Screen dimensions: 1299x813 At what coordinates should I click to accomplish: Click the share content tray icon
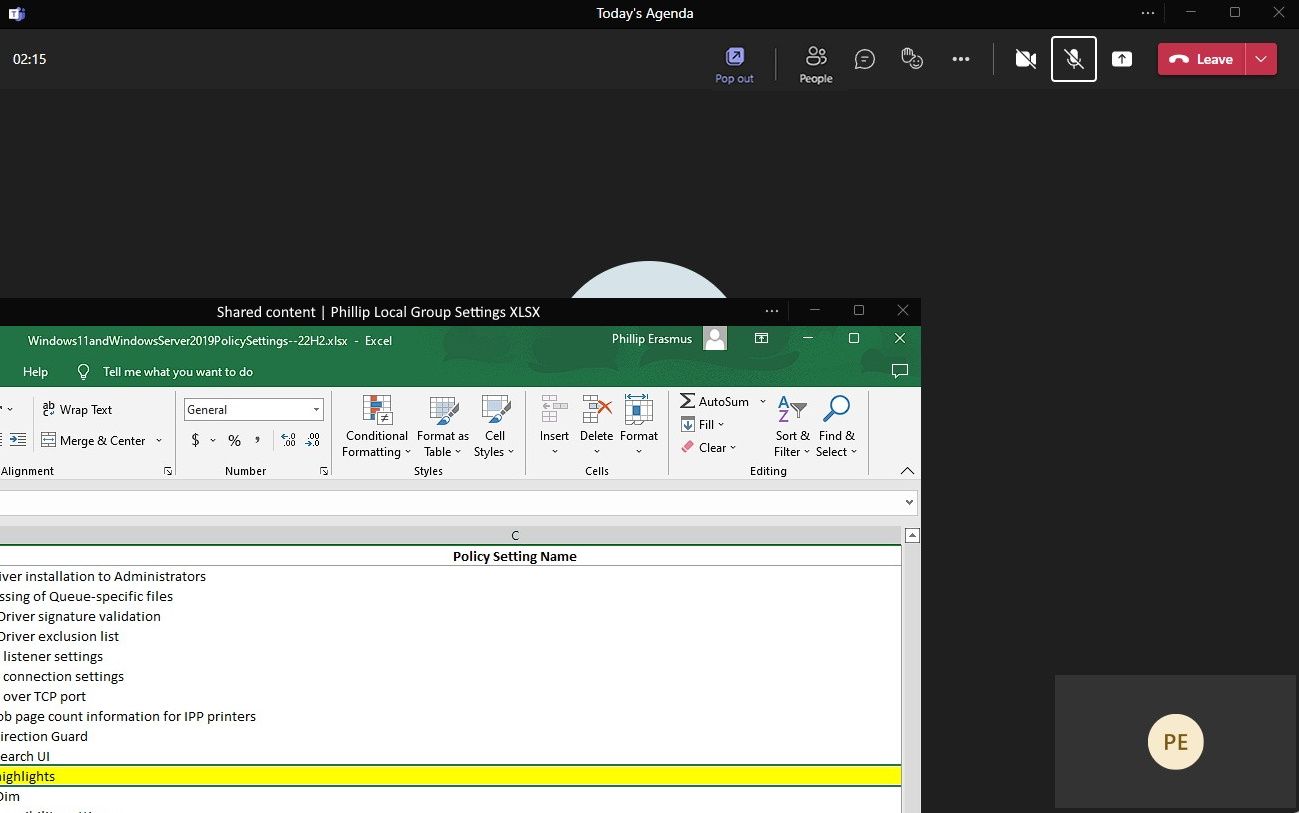1122,59
